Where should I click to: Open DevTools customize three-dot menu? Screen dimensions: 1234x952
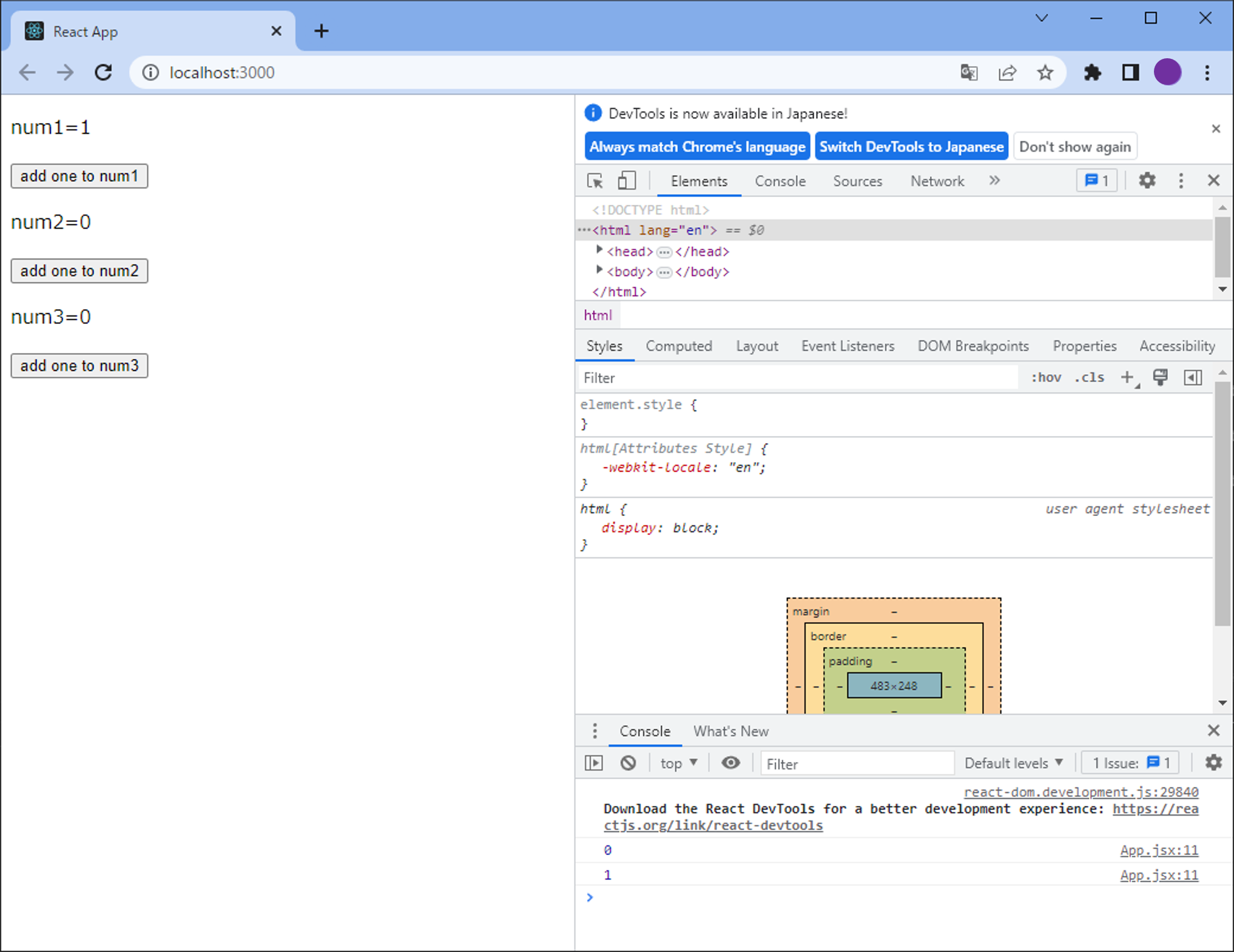[x=1181, y=181]
